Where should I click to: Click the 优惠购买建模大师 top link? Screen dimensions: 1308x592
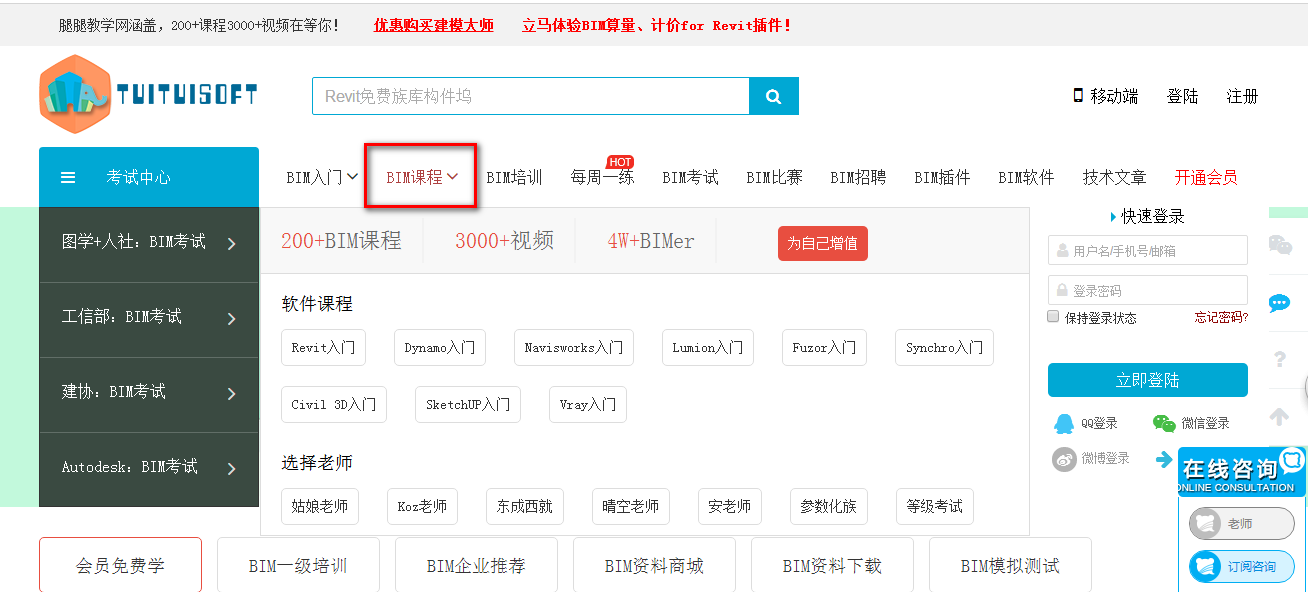[434, 25]
